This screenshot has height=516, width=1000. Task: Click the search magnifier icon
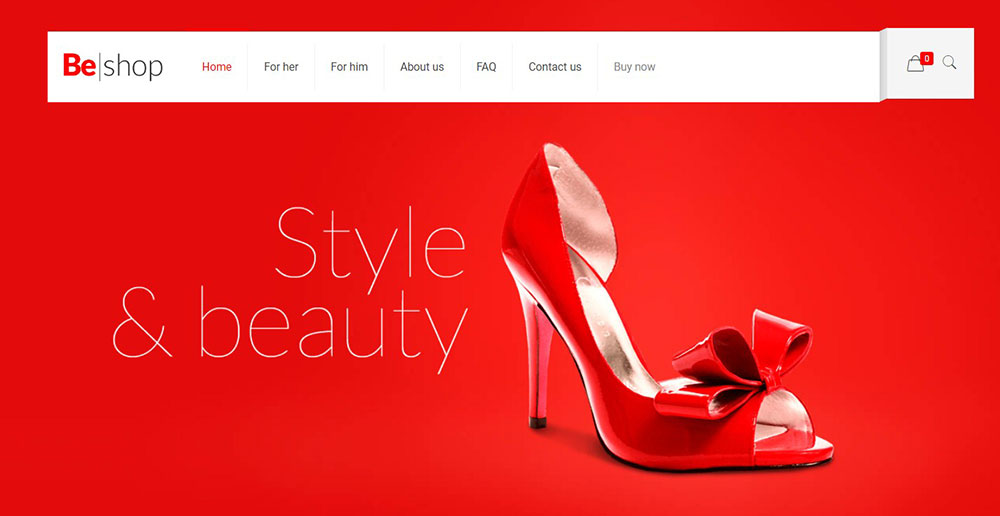pos(949,63)
